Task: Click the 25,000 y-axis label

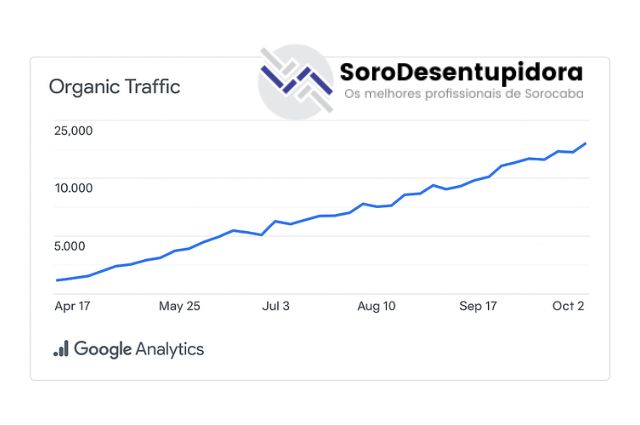Action: click(x=73, y=130)
